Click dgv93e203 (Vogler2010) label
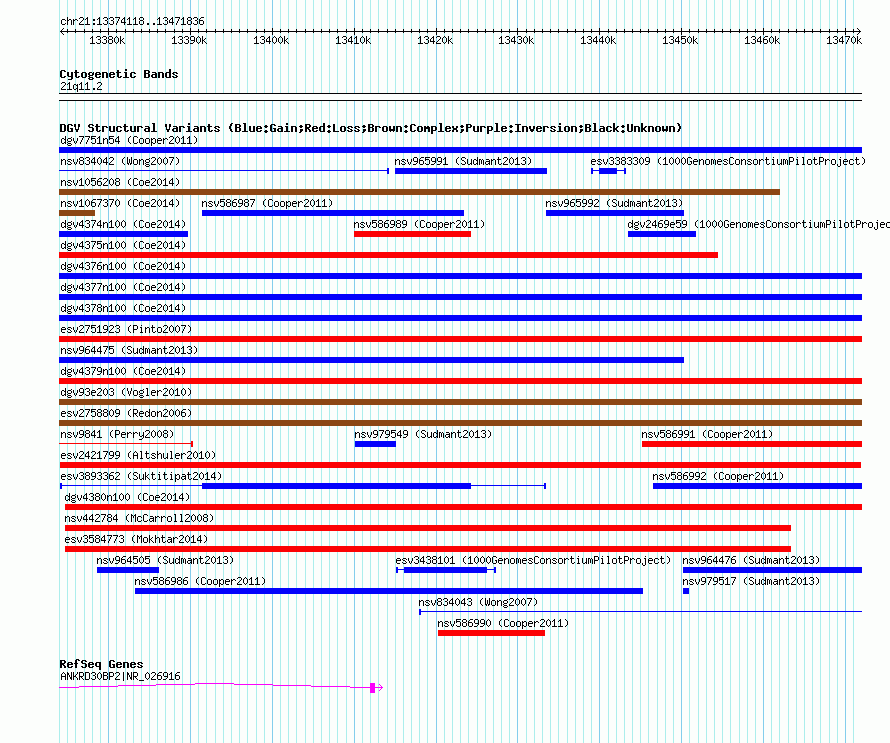The width and height of the screenshot is (890, 743). point(126,392)
